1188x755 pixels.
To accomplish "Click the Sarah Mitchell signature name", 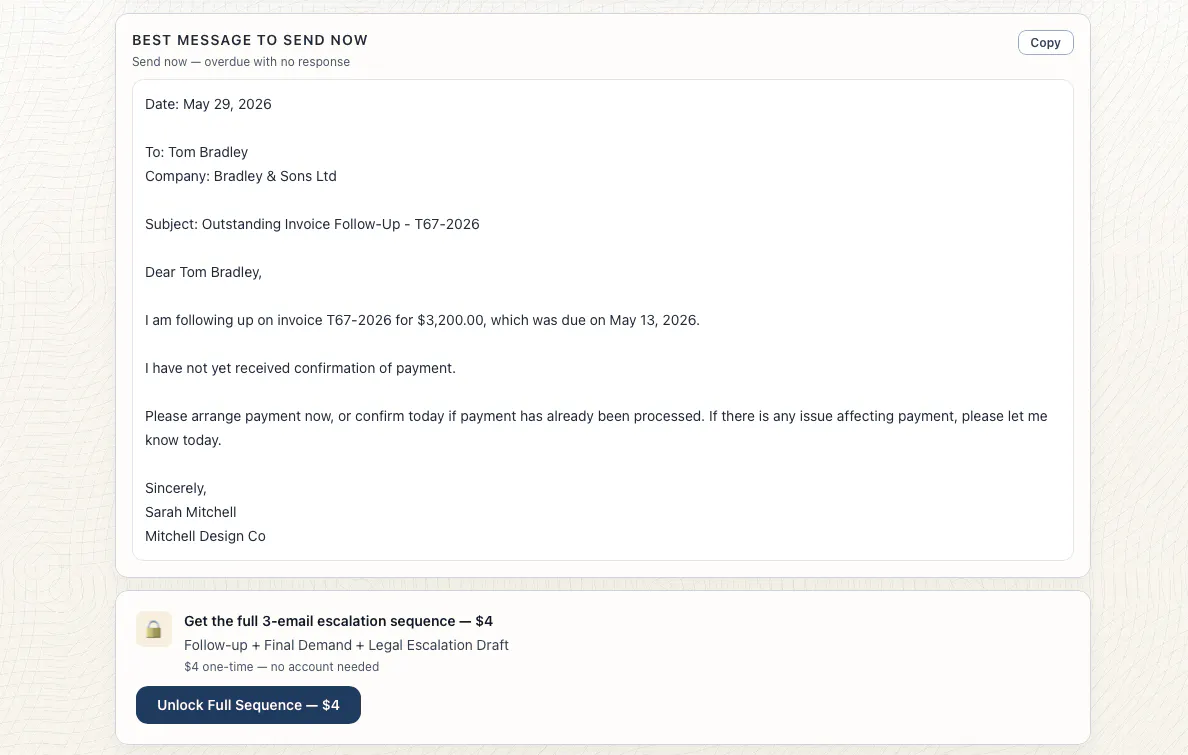I will tap(191, 512).
